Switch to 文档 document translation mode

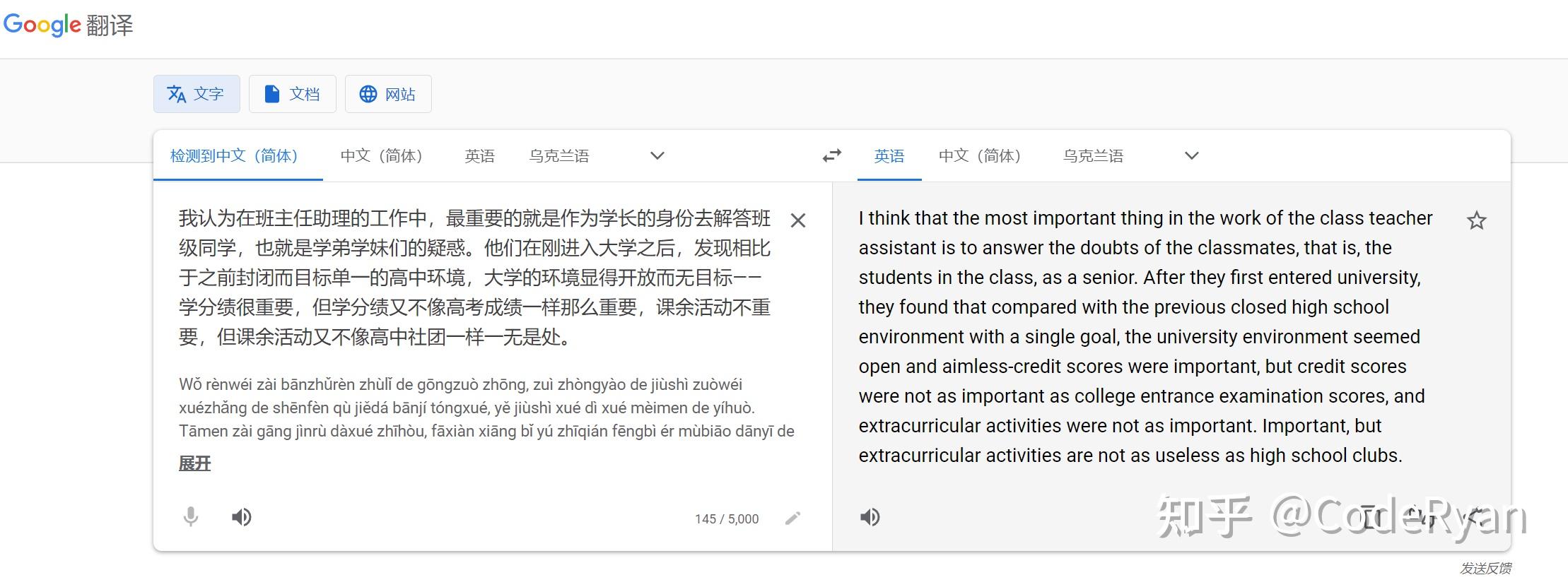292,94
